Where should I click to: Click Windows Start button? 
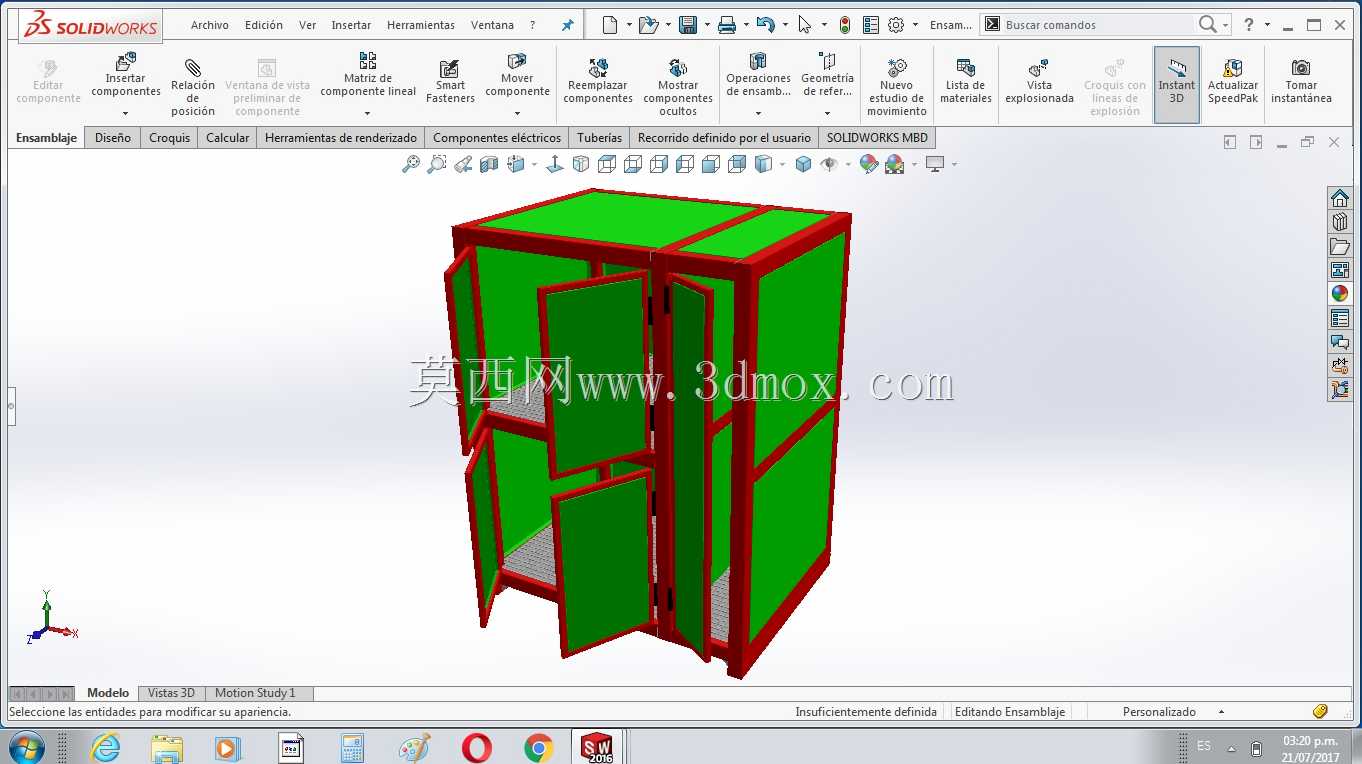pos(26,747)
